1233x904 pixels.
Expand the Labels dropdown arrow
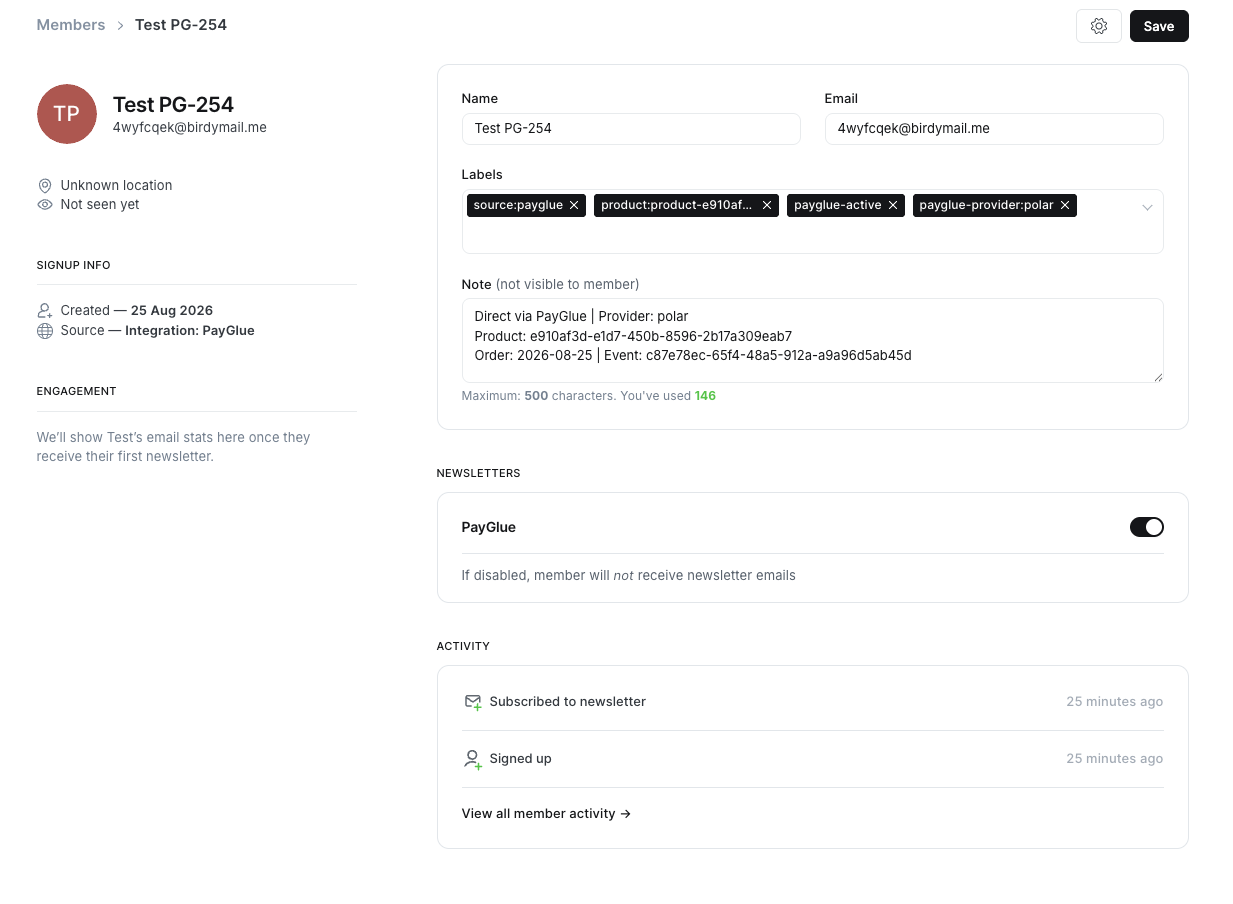1147,207
